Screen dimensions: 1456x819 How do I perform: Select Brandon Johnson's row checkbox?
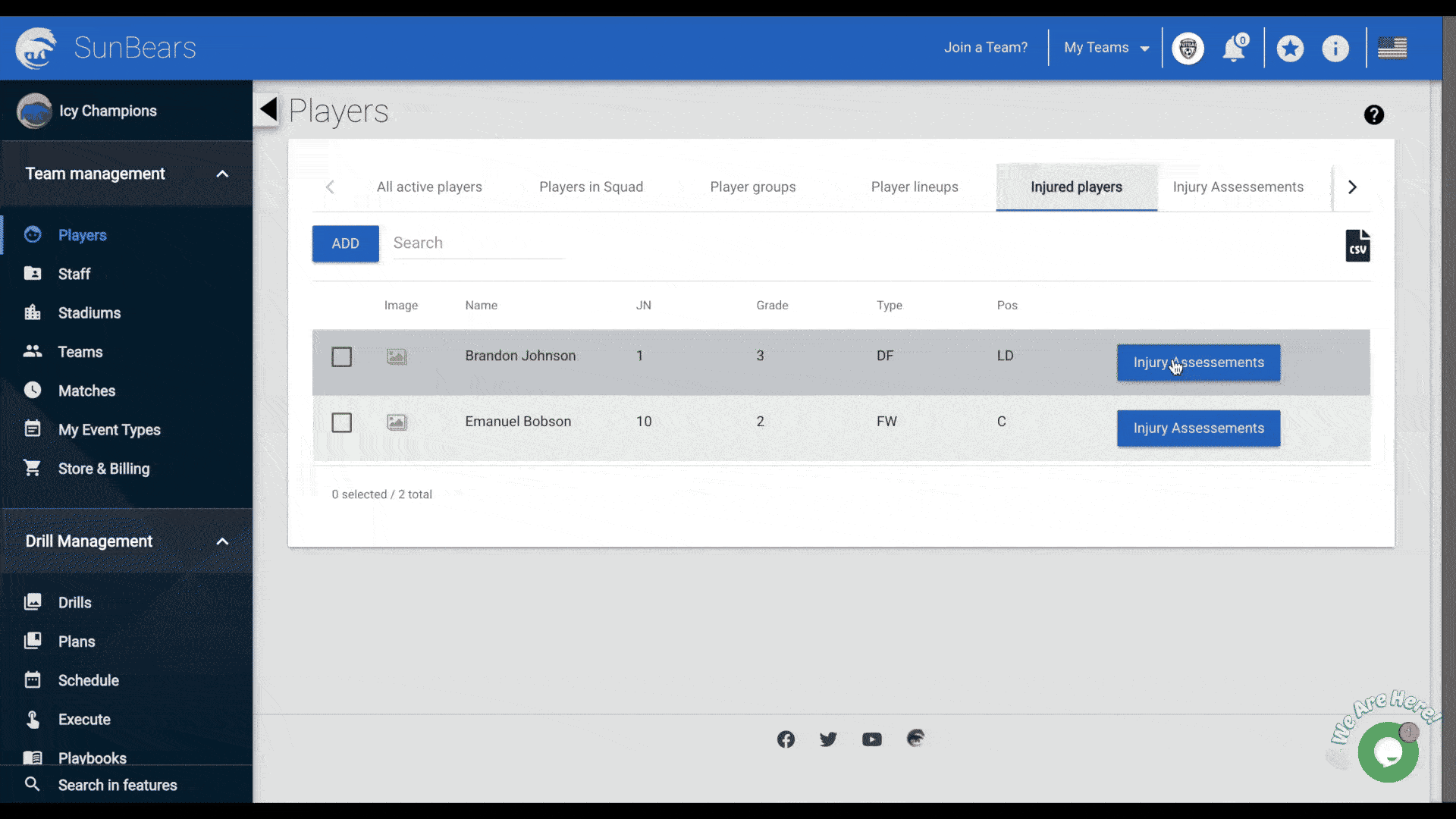click(341, 356)
